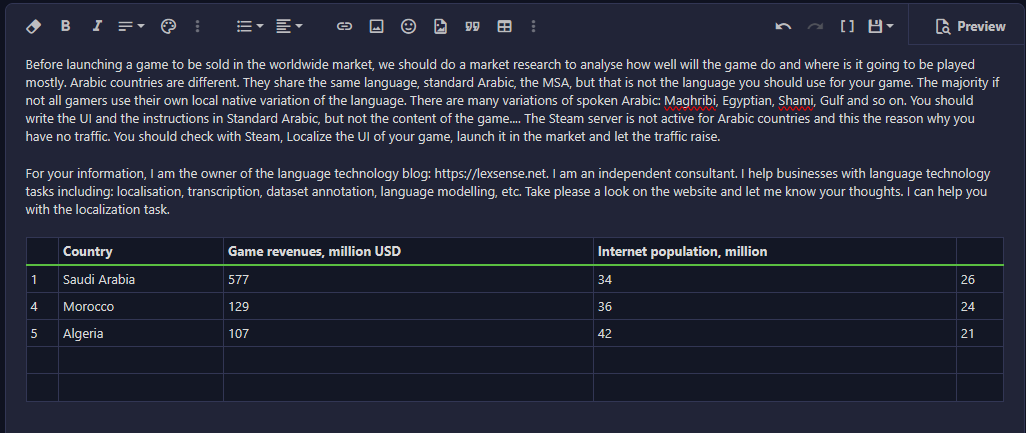Open the text color palette
The image size is (1026, 433).
(x=169, y=26)
